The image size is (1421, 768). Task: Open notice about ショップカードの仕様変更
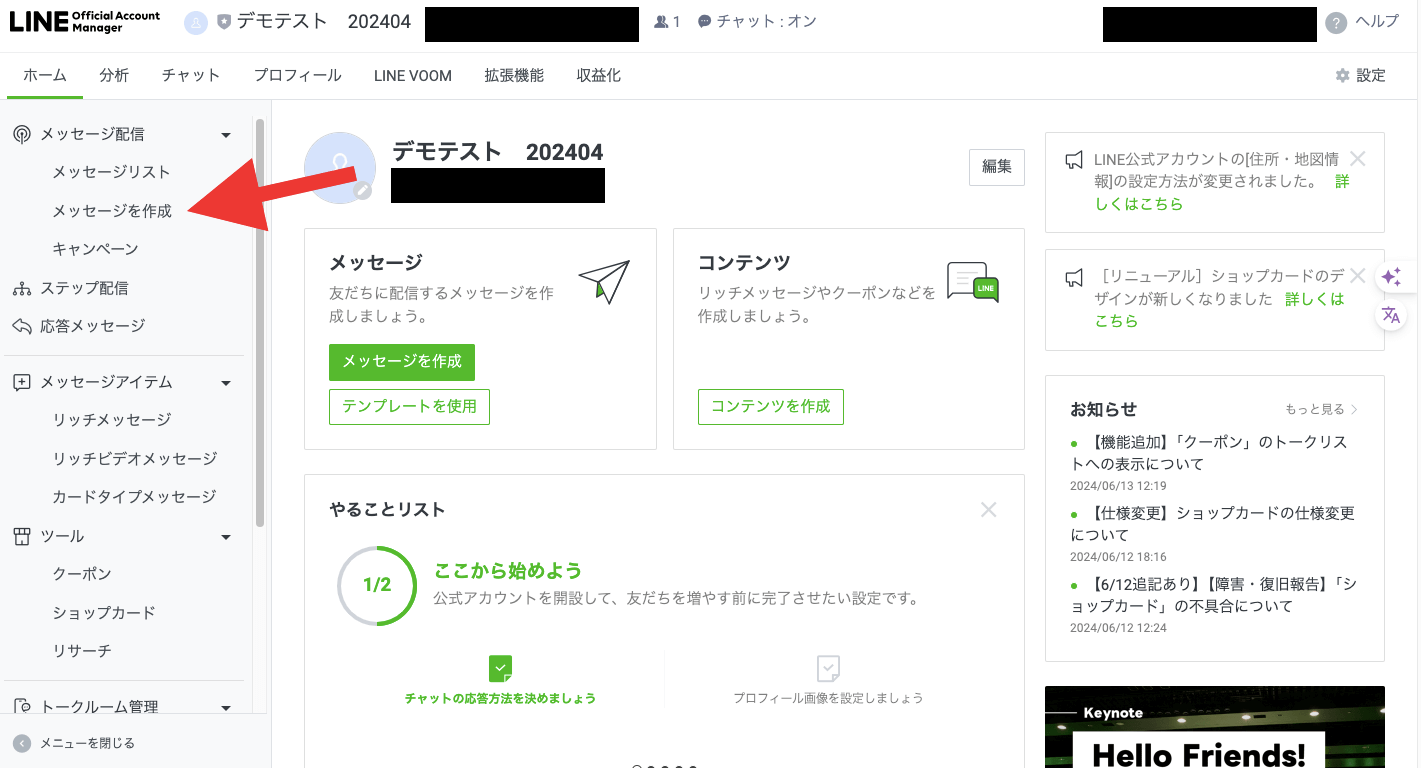(1212, 524)
